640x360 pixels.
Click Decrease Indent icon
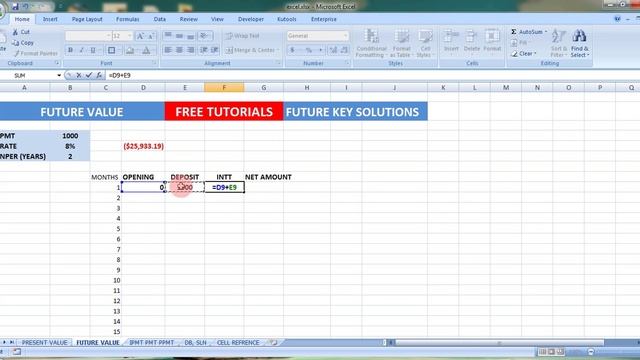[203, 50]
